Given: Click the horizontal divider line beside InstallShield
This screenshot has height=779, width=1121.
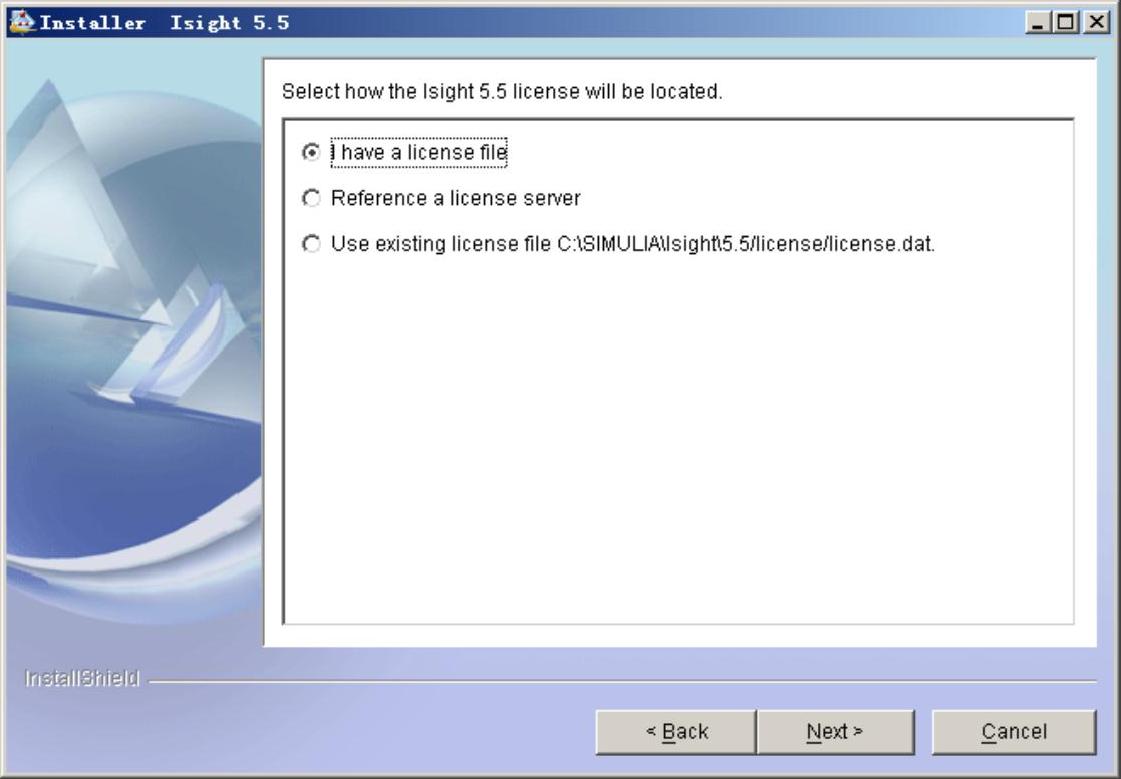Looking at the screenshot, I should 622,681.
